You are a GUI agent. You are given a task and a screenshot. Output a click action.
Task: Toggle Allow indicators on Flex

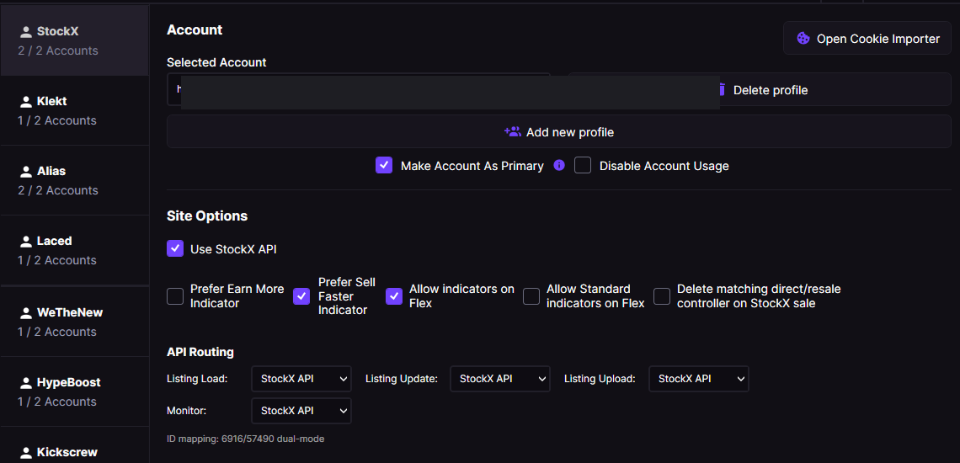point(394,296)
